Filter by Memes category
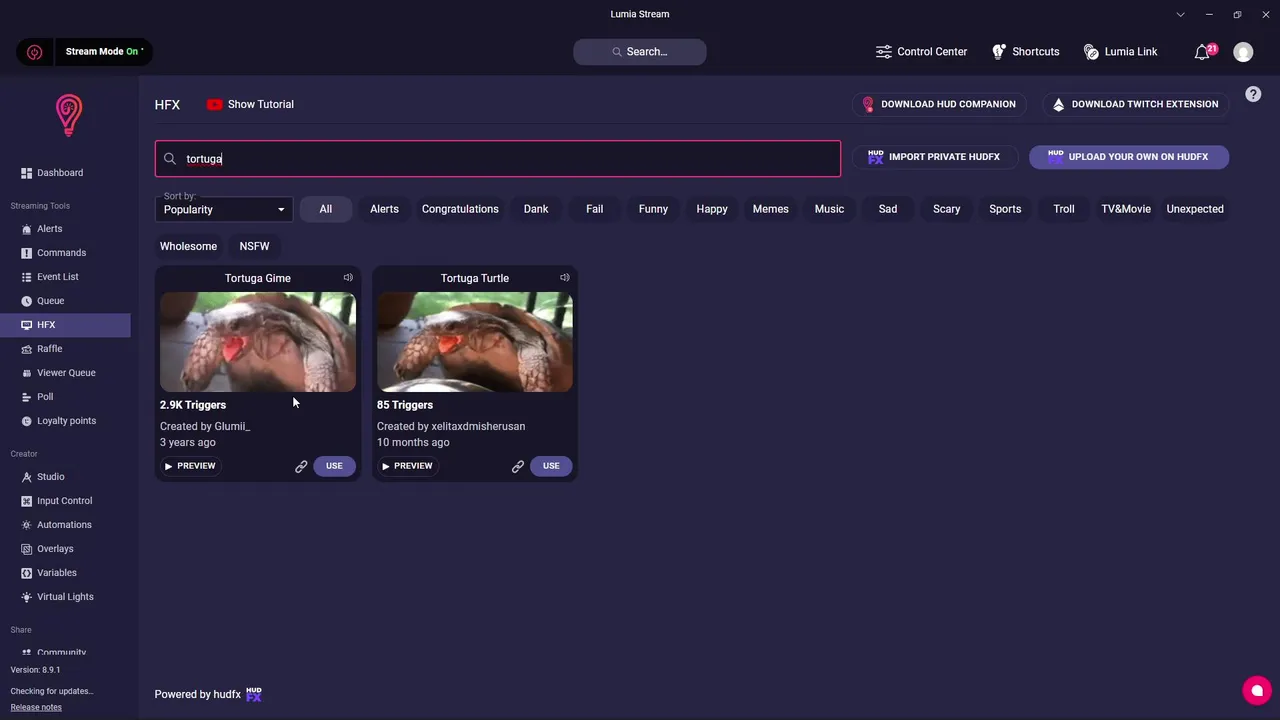 771,209
